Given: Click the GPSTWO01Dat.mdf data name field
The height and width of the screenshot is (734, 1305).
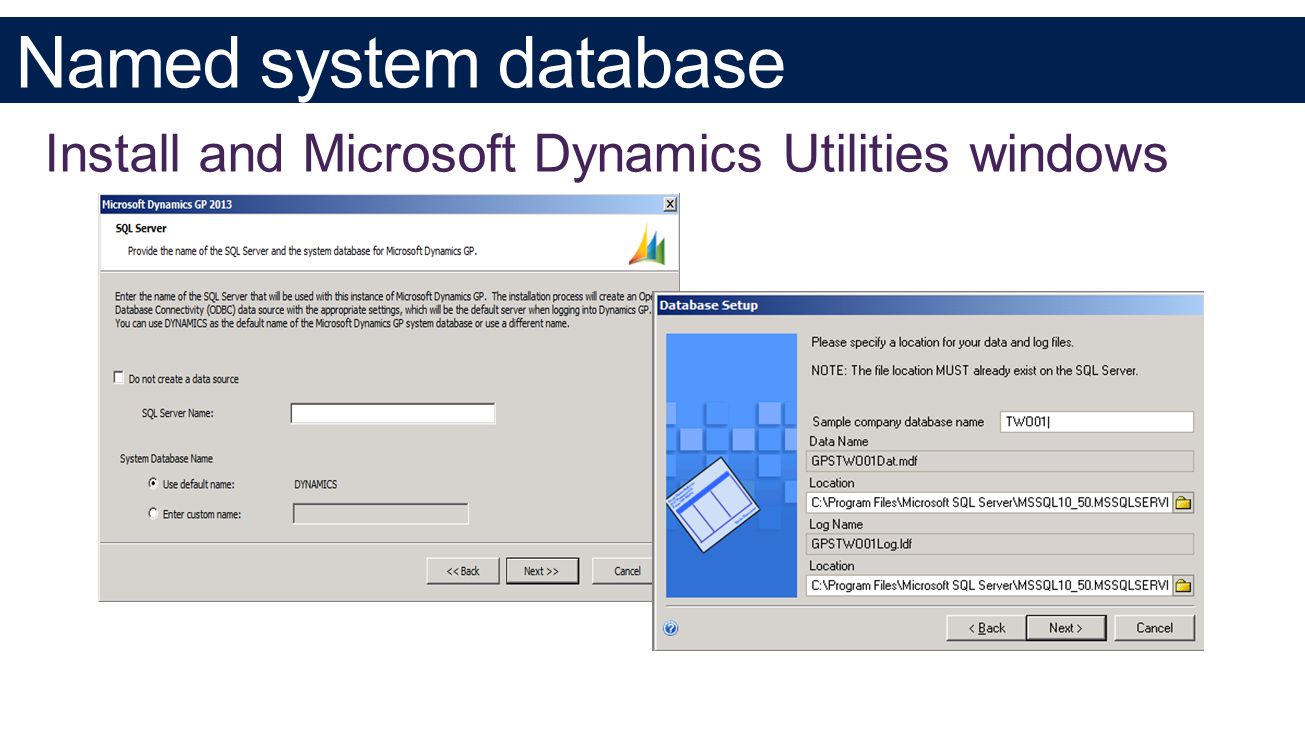Looking at the screenshot, I should tap(1000, 461).
